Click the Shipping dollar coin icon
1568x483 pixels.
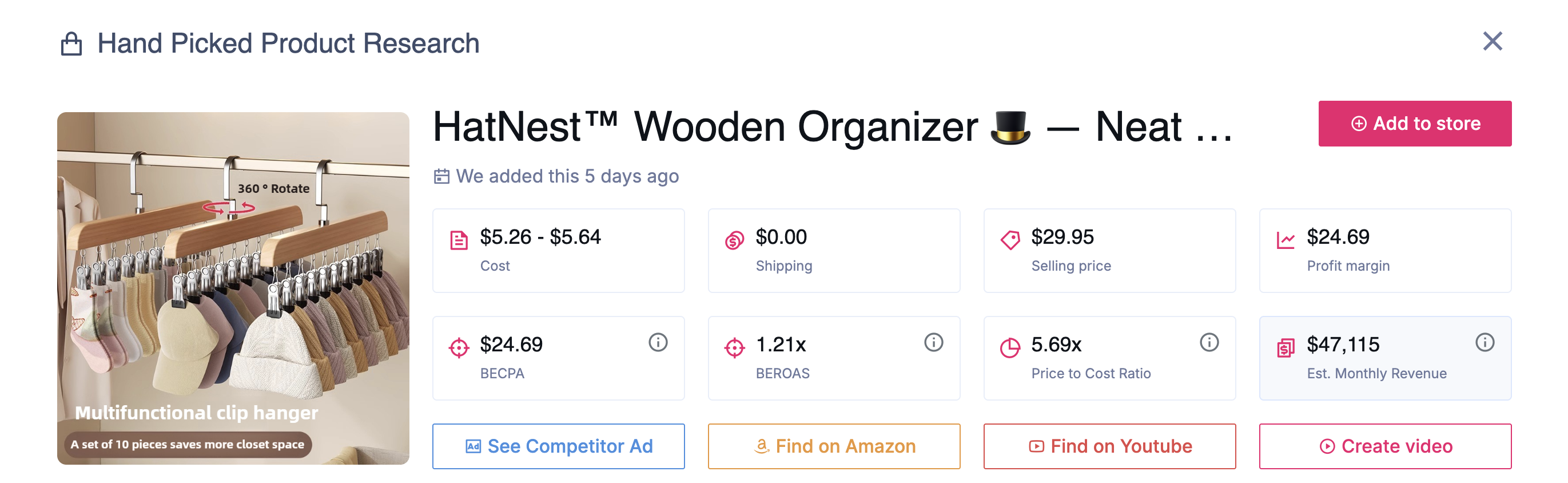pos(734,240)
